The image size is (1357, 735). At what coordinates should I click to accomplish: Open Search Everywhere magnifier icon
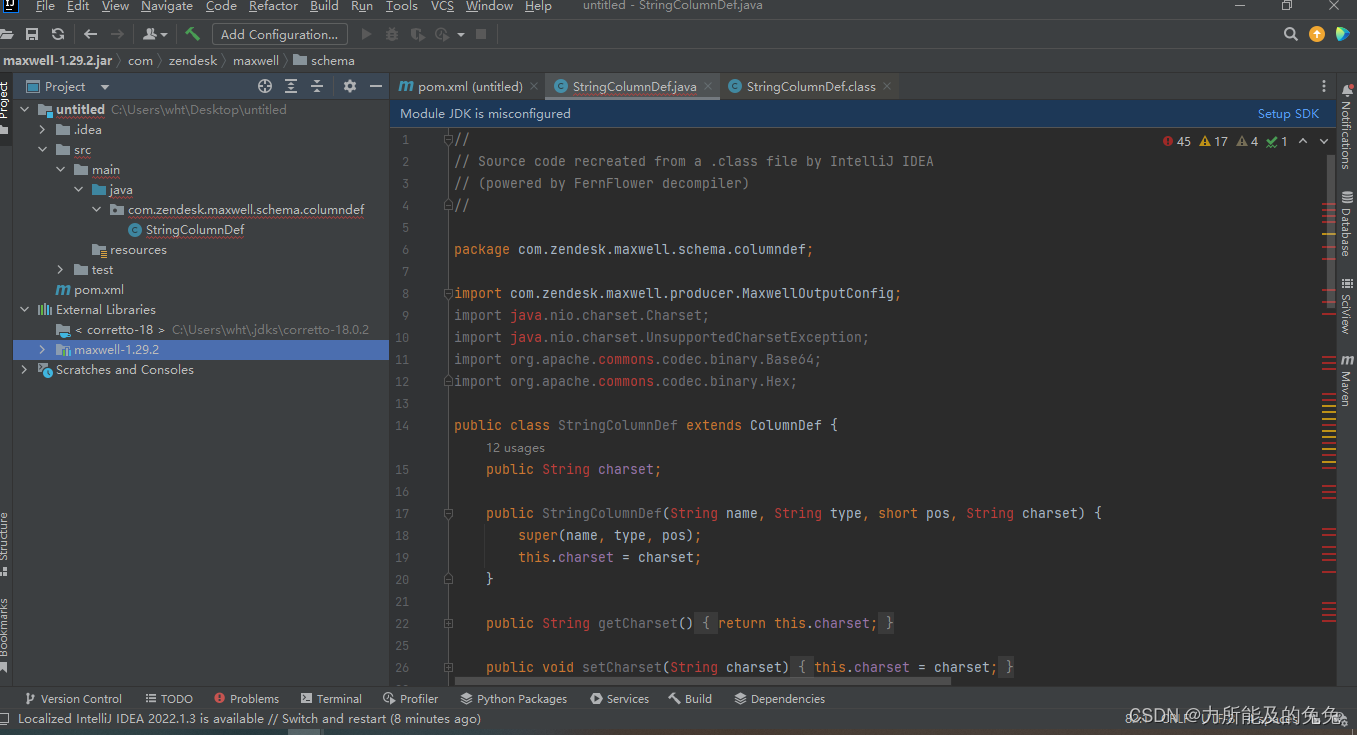pos(1291,34)
